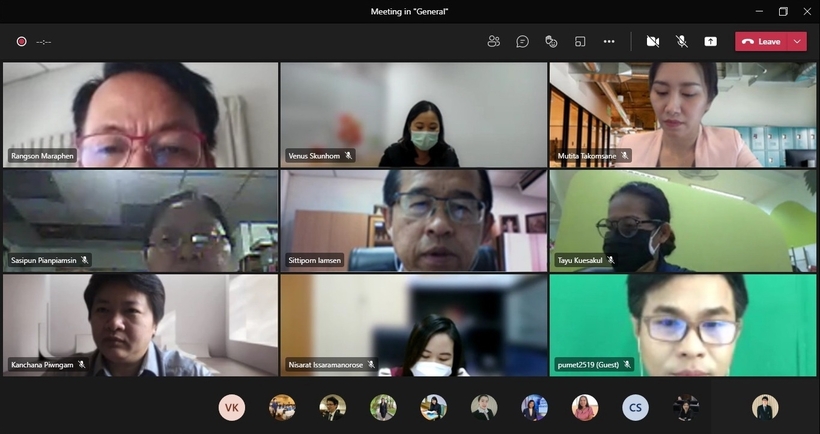Image resolution: width=820 pixels, height=434 pixels.
Task: Click the fourth participant avatar with green background
Action: click(383, 408)
